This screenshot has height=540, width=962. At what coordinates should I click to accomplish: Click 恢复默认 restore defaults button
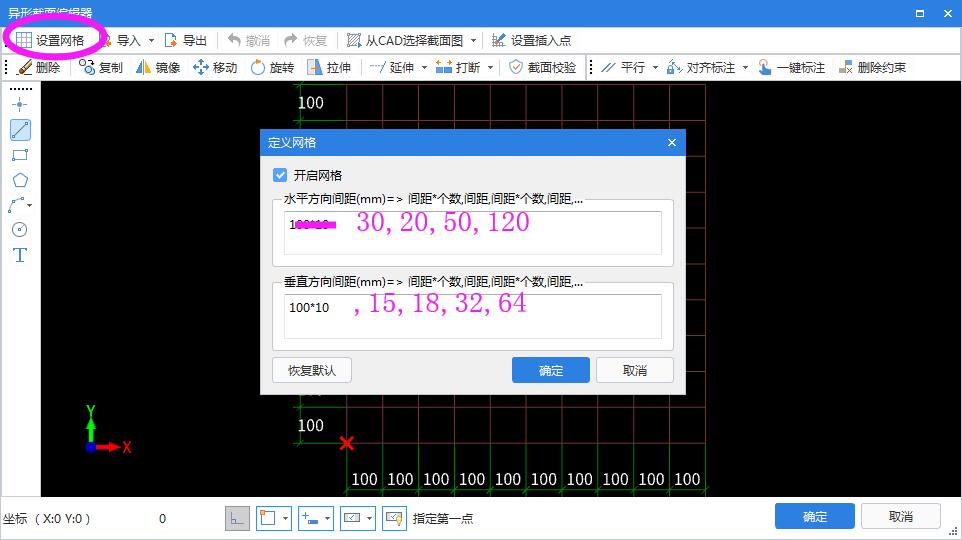tap(312, 371)
